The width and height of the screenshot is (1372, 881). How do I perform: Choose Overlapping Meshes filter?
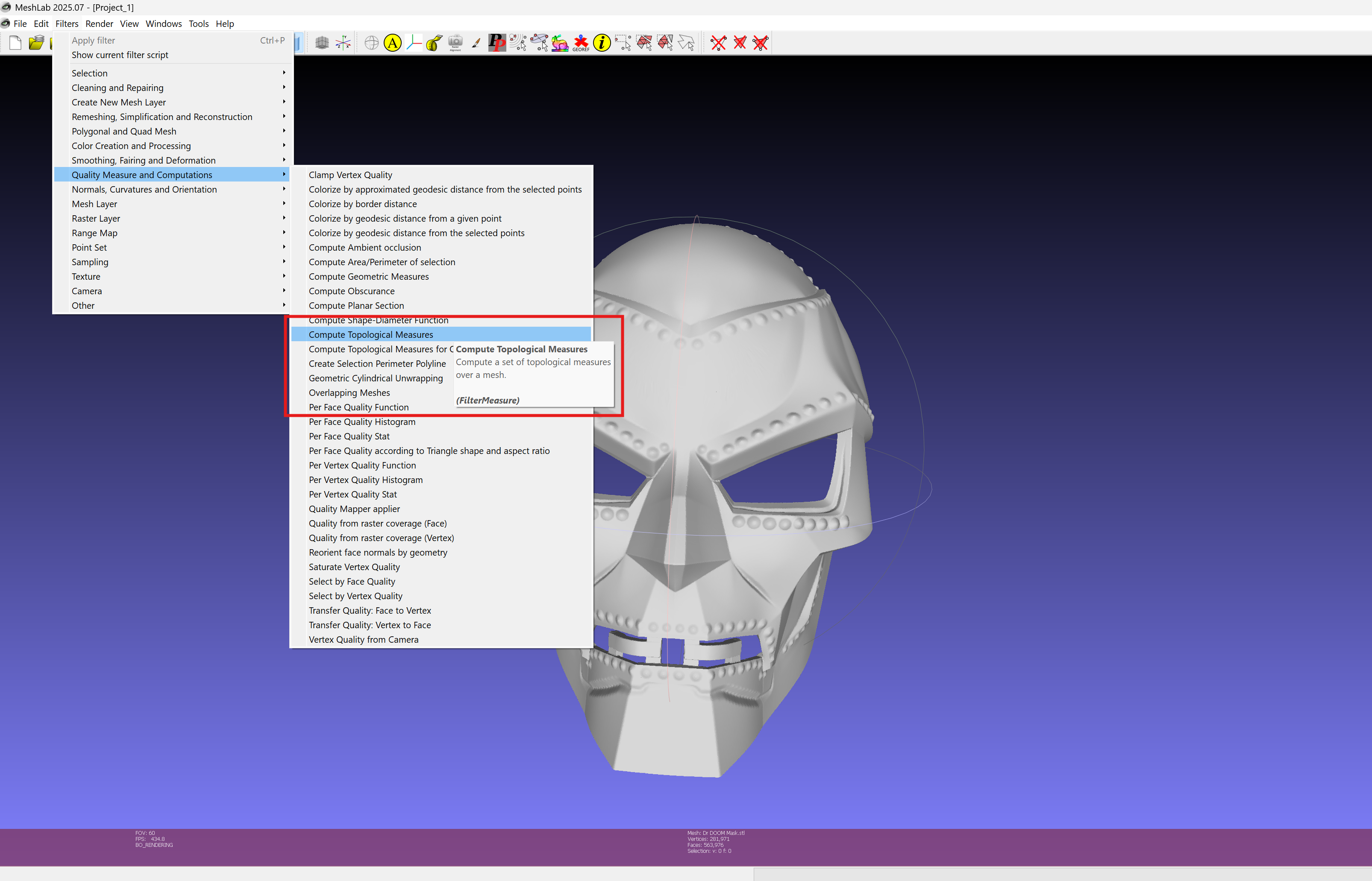372,393
